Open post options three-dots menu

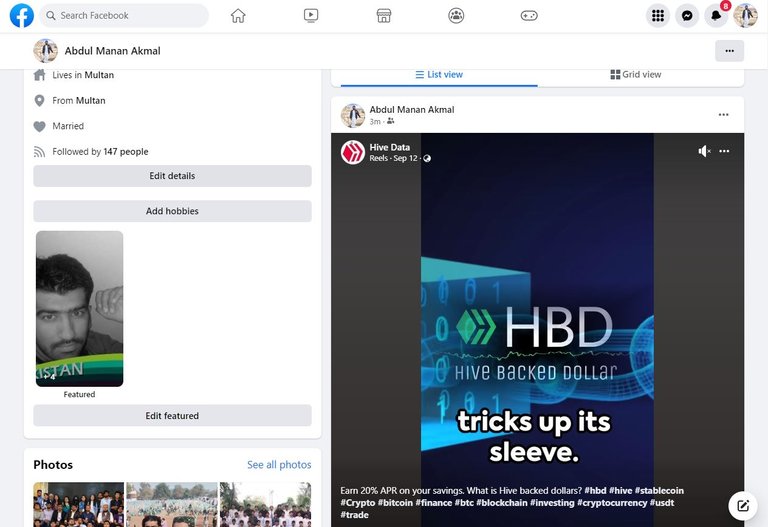[723, 115]
